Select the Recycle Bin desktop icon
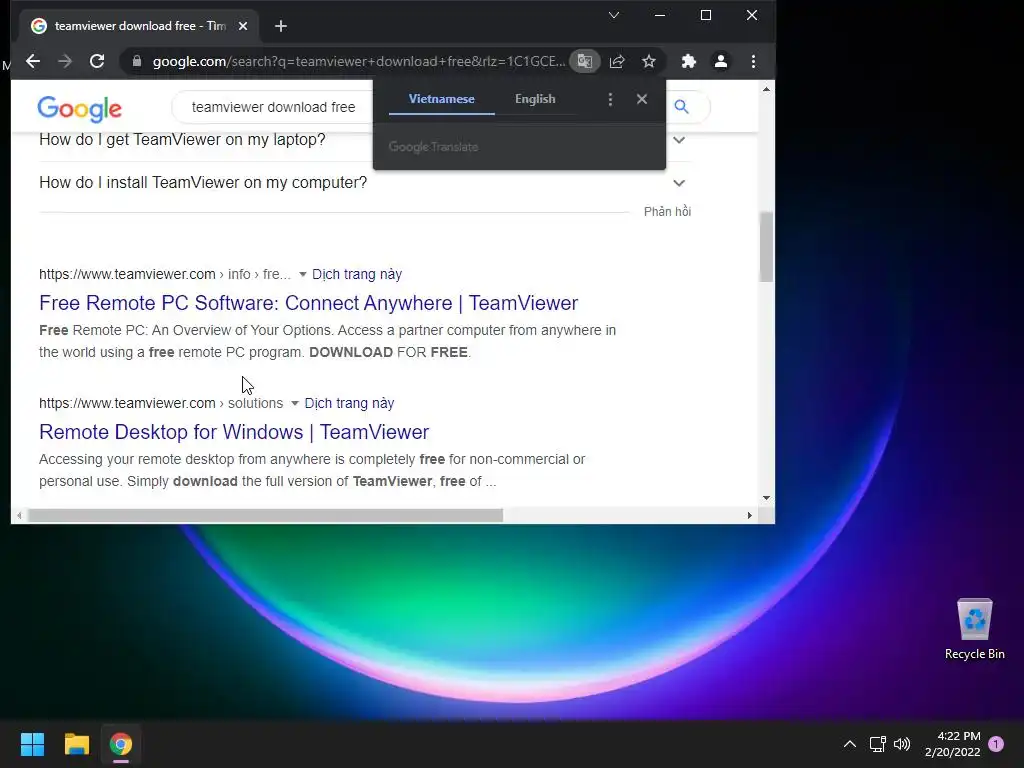This screenshot has height=768, width=1024. click(974, 628)
